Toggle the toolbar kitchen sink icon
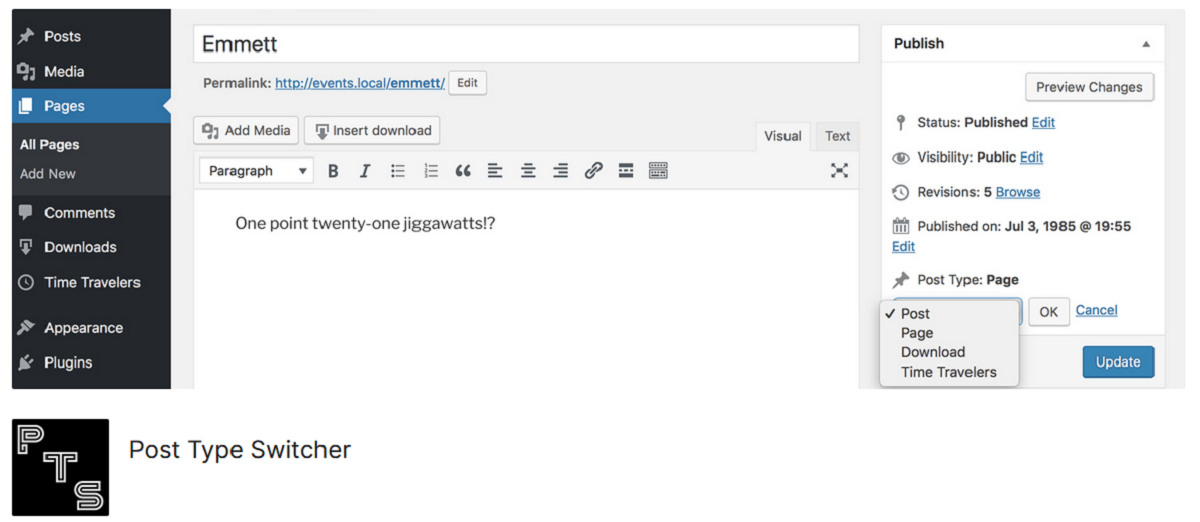 click(x=658, y=171)
